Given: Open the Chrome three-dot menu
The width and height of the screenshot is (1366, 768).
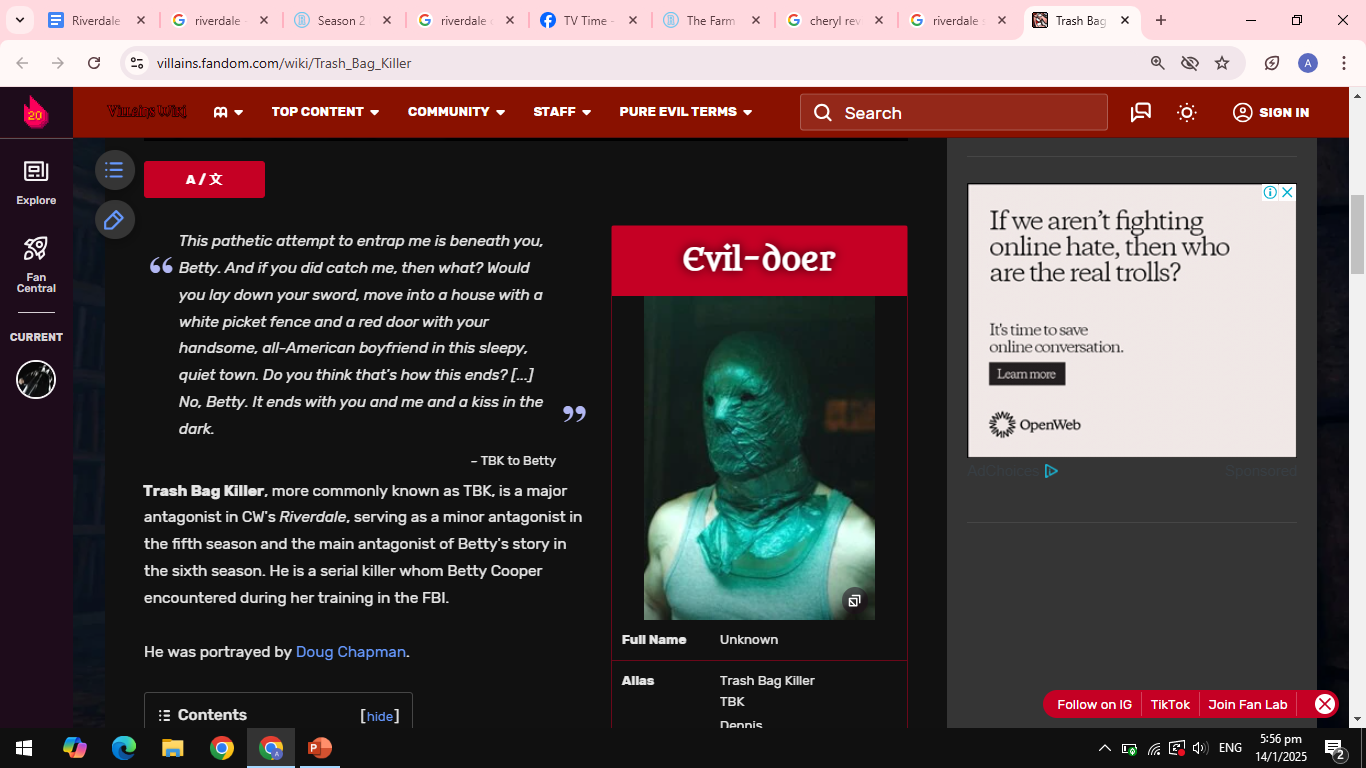Looking at the screenshot, I should coord(1344,63).
